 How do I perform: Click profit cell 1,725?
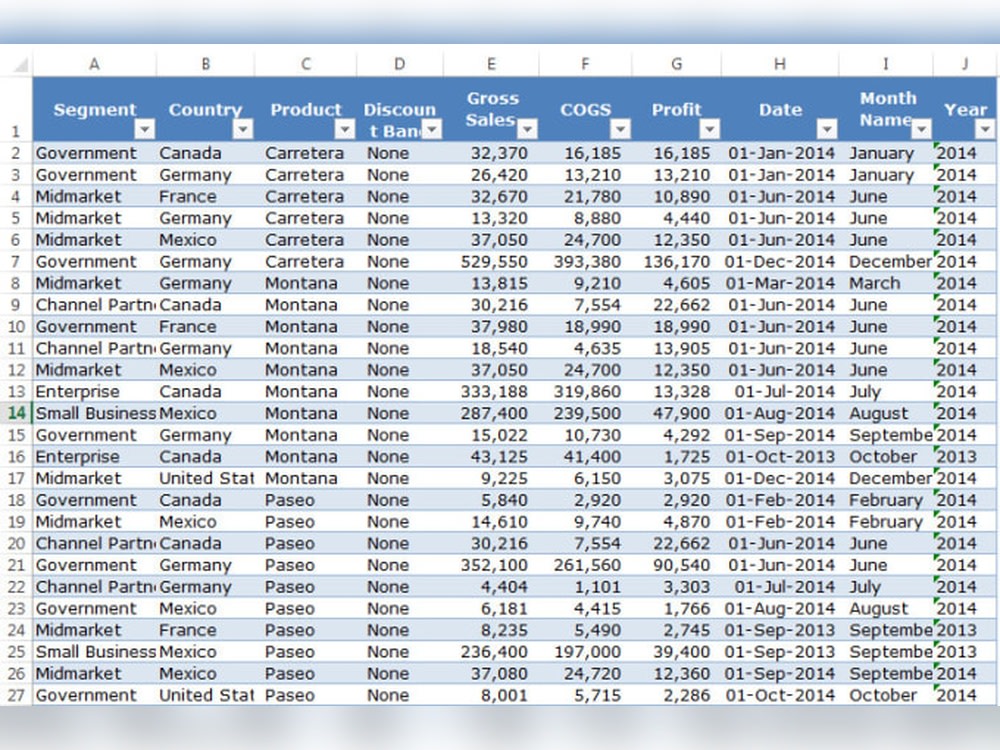coord(677,457)
